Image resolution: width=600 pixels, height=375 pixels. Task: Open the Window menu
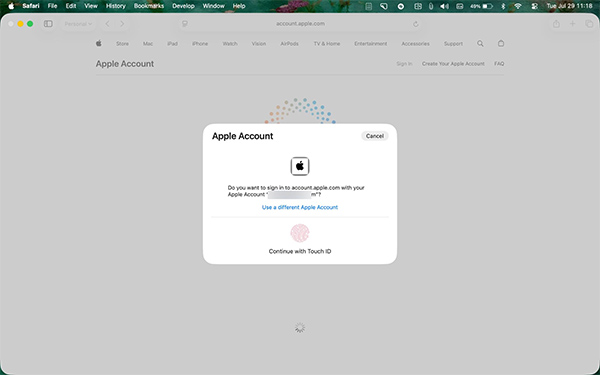point(214,6)
